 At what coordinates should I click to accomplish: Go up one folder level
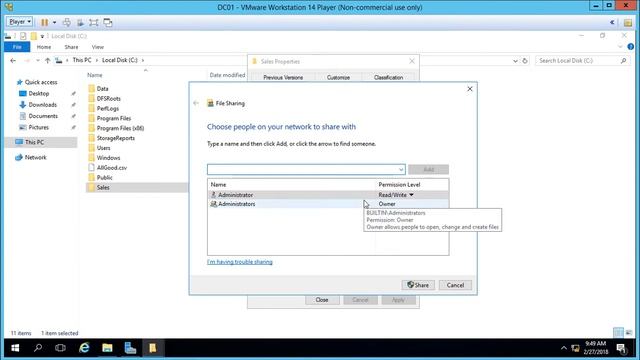[x=48, y=60]
